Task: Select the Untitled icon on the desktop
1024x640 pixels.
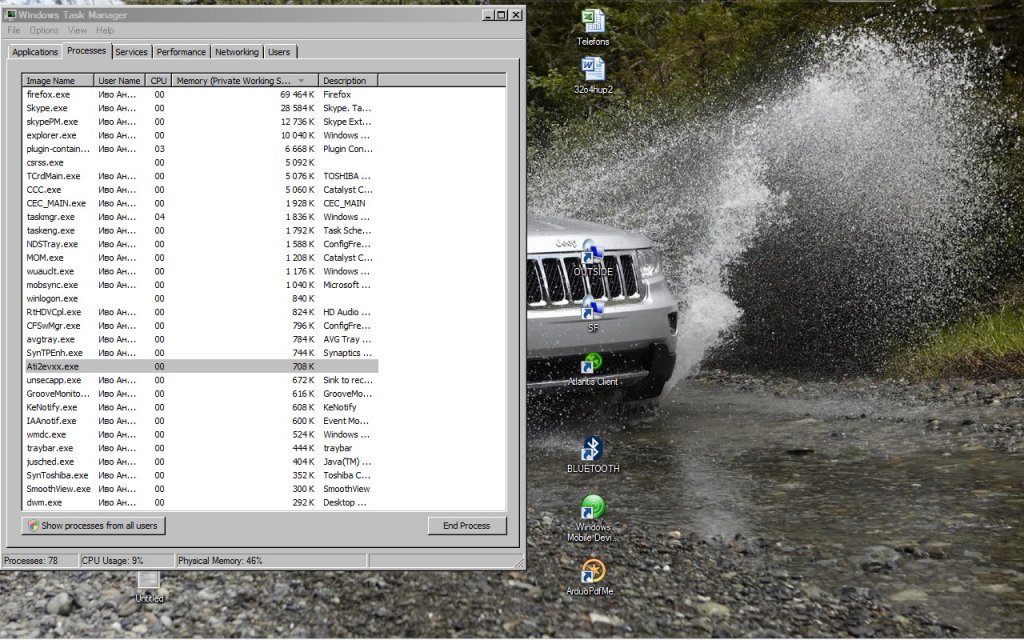Action: click(x=149, y=581)
